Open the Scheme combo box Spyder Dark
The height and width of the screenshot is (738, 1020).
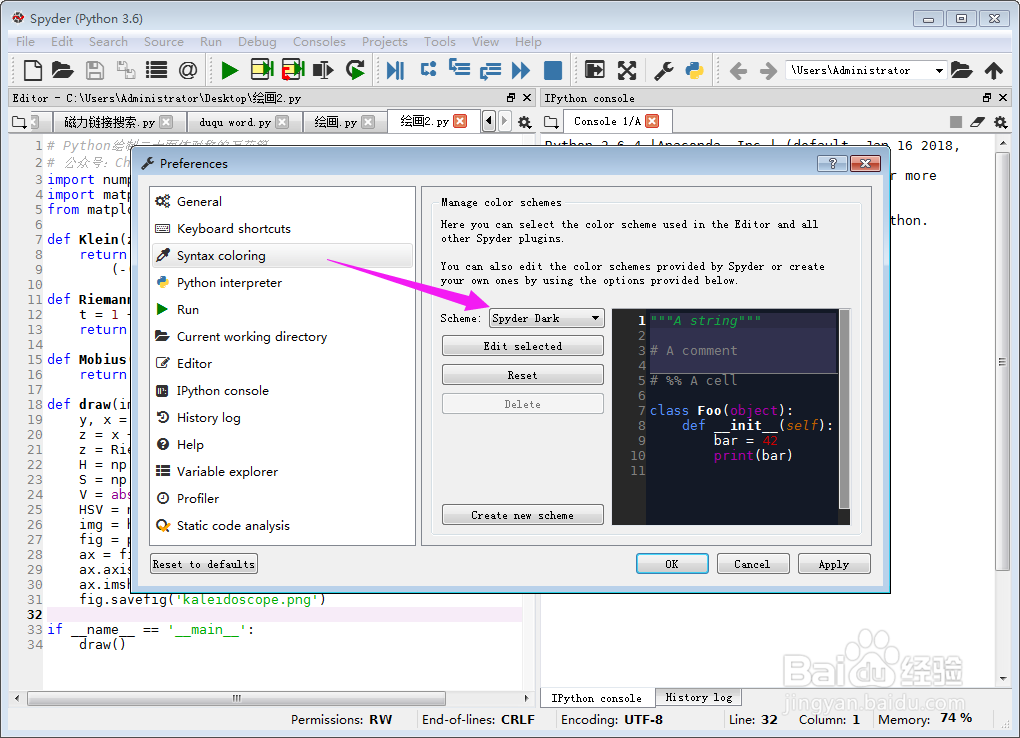546,318
